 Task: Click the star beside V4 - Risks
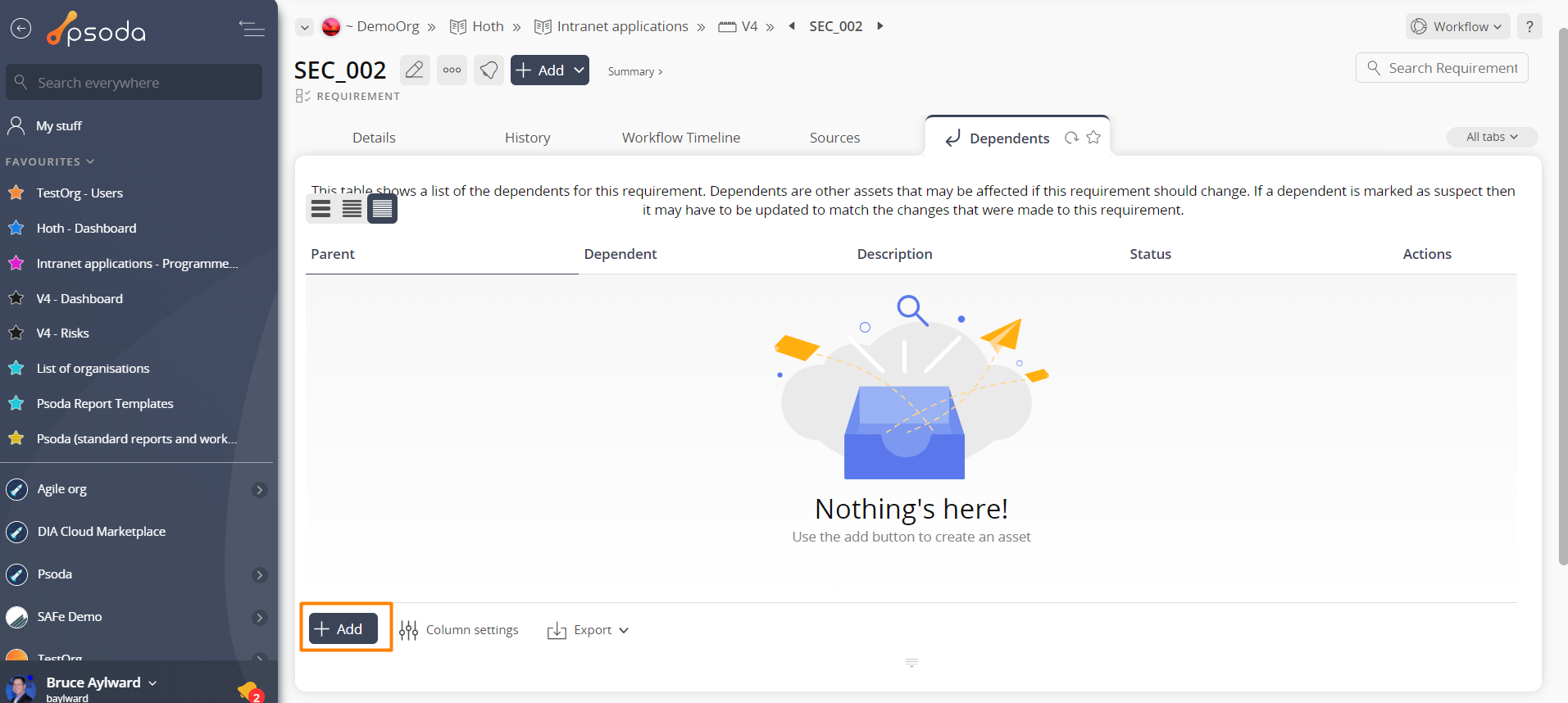point(16,333)
